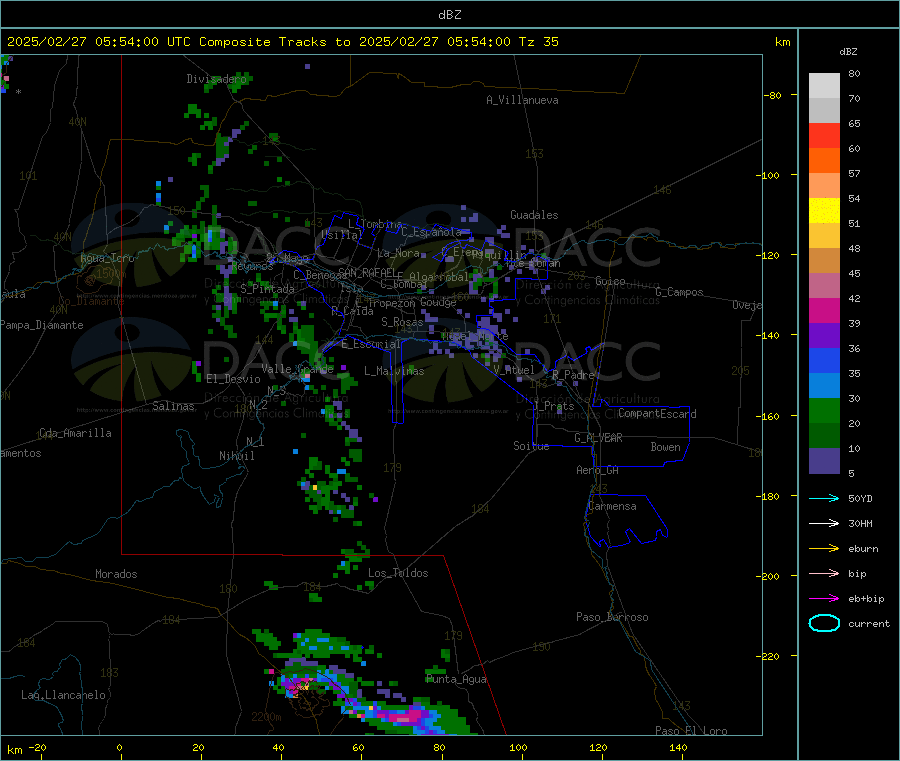Click the Guadales place label
900x761 pixels.
534,215
